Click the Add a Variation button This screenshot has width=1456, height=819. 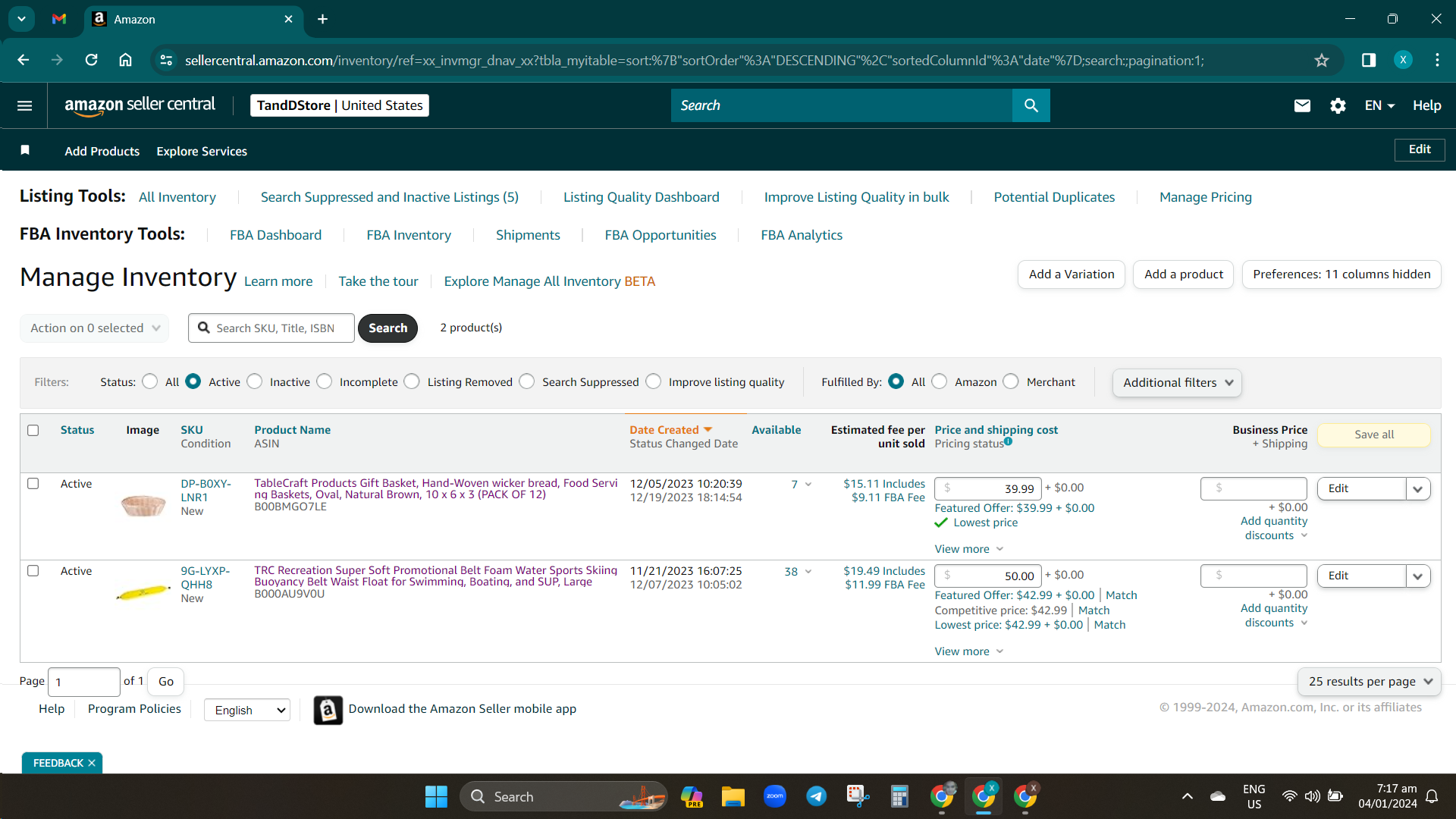(1072, 275)
